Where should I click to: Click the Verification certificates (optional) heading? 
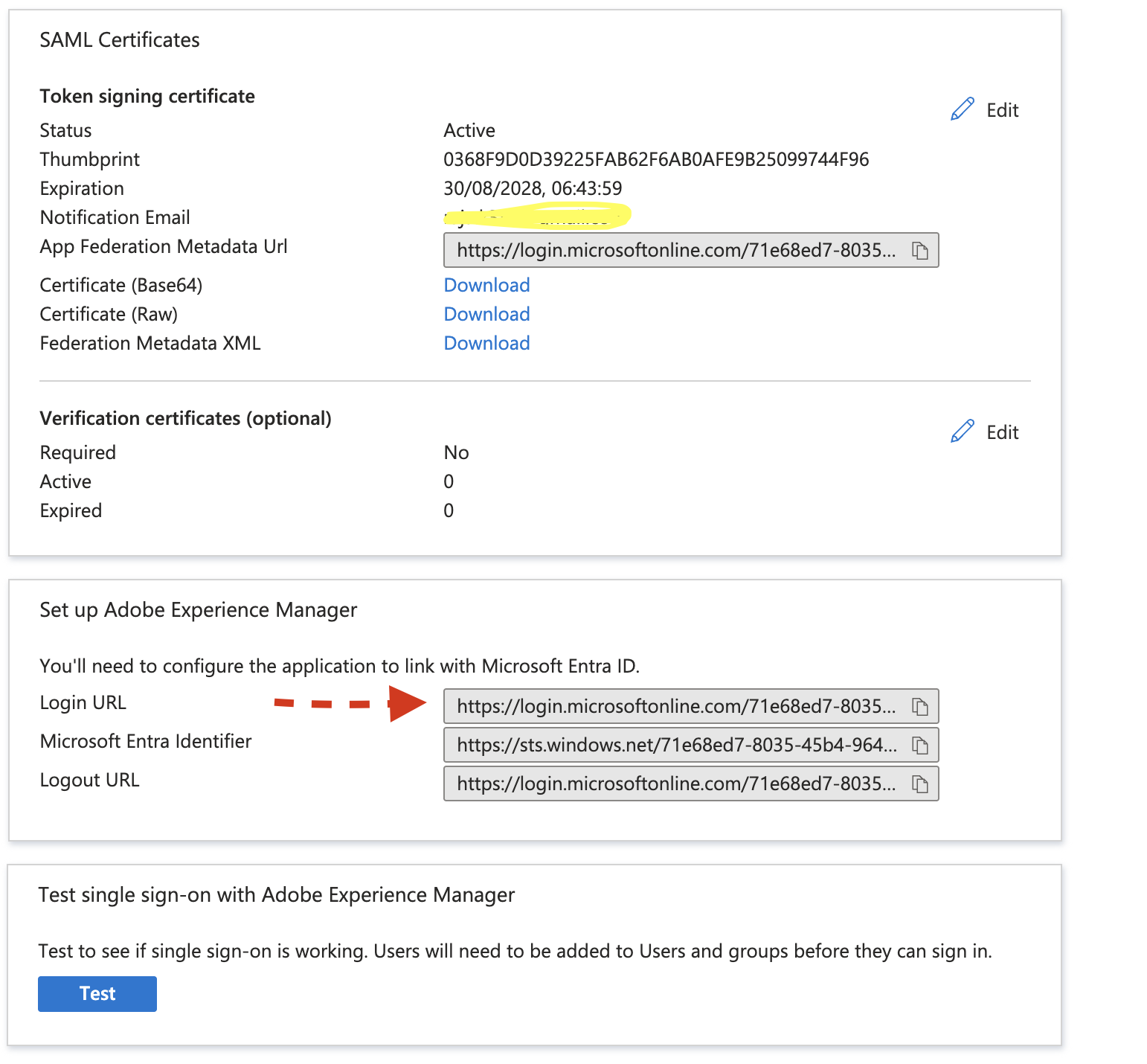[185, 418]
